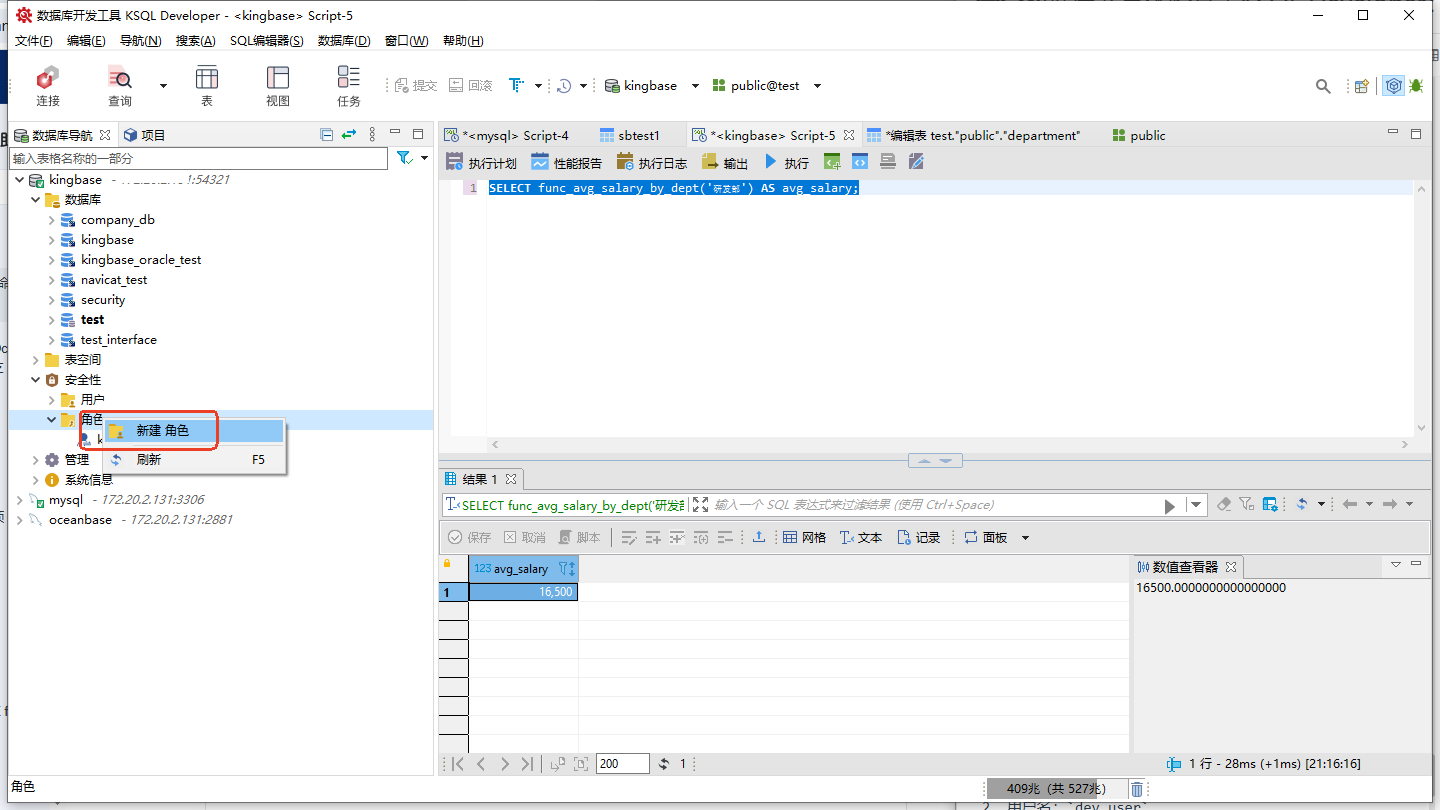Screen dimensions: 1440x810
Task: Select 新建 角色 in context menu
Action: coord(162,431)
